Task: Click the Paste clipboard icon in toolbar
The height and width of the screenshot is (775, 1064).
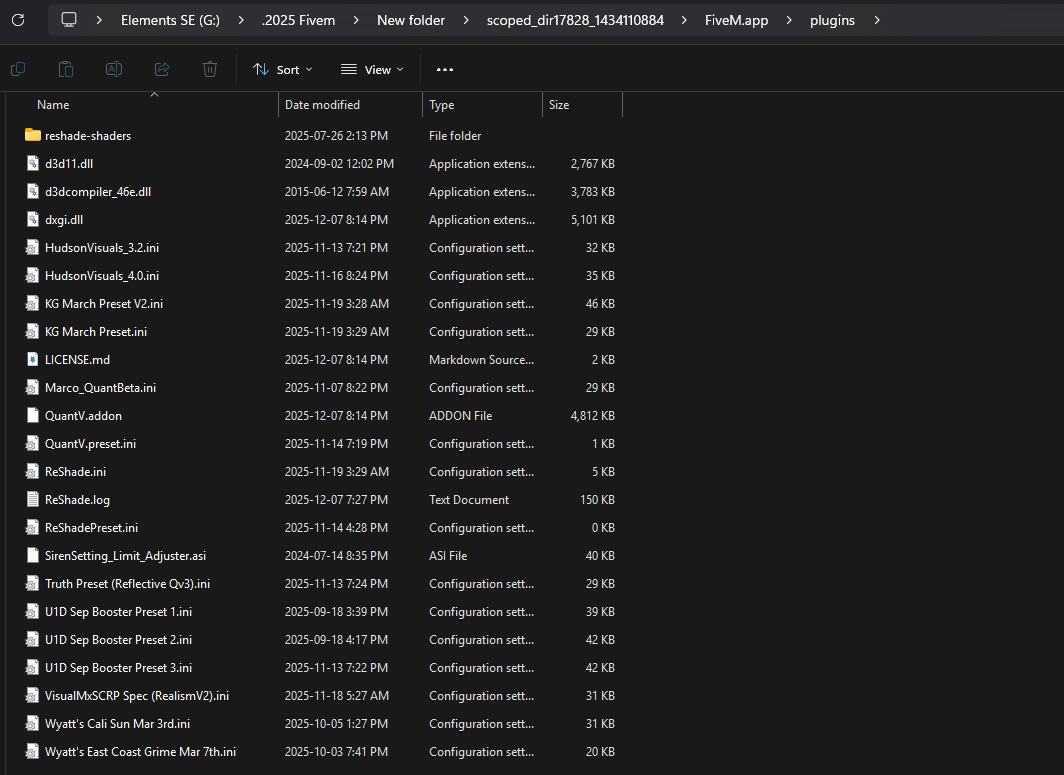Action: coord(66,69)
